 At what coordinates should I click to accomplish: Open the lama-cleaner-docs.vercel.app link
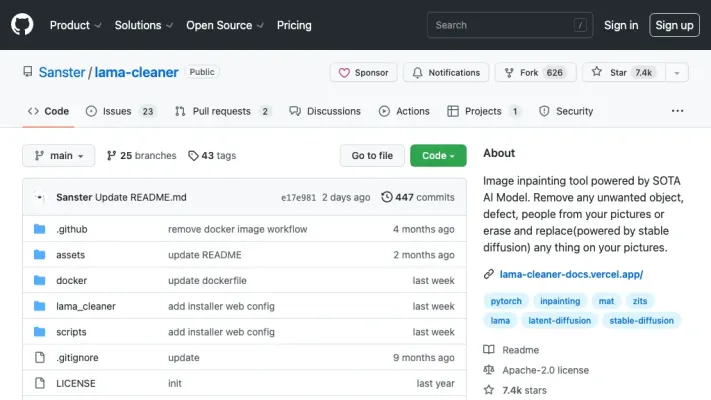pyautogui.click(x=570, y=274)
